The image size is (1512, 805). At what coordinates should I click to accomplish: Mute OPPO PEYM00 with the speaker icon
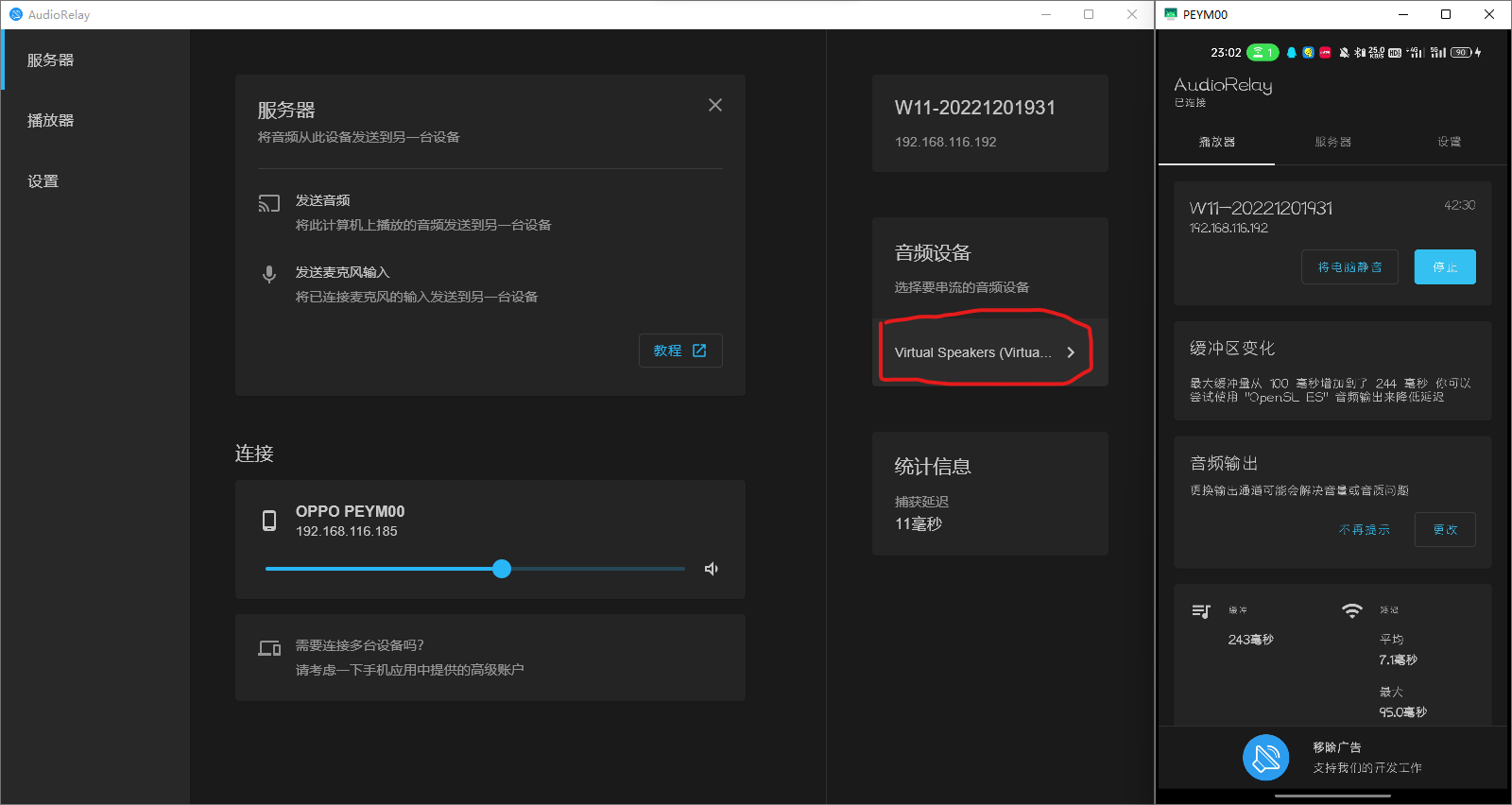712,569
